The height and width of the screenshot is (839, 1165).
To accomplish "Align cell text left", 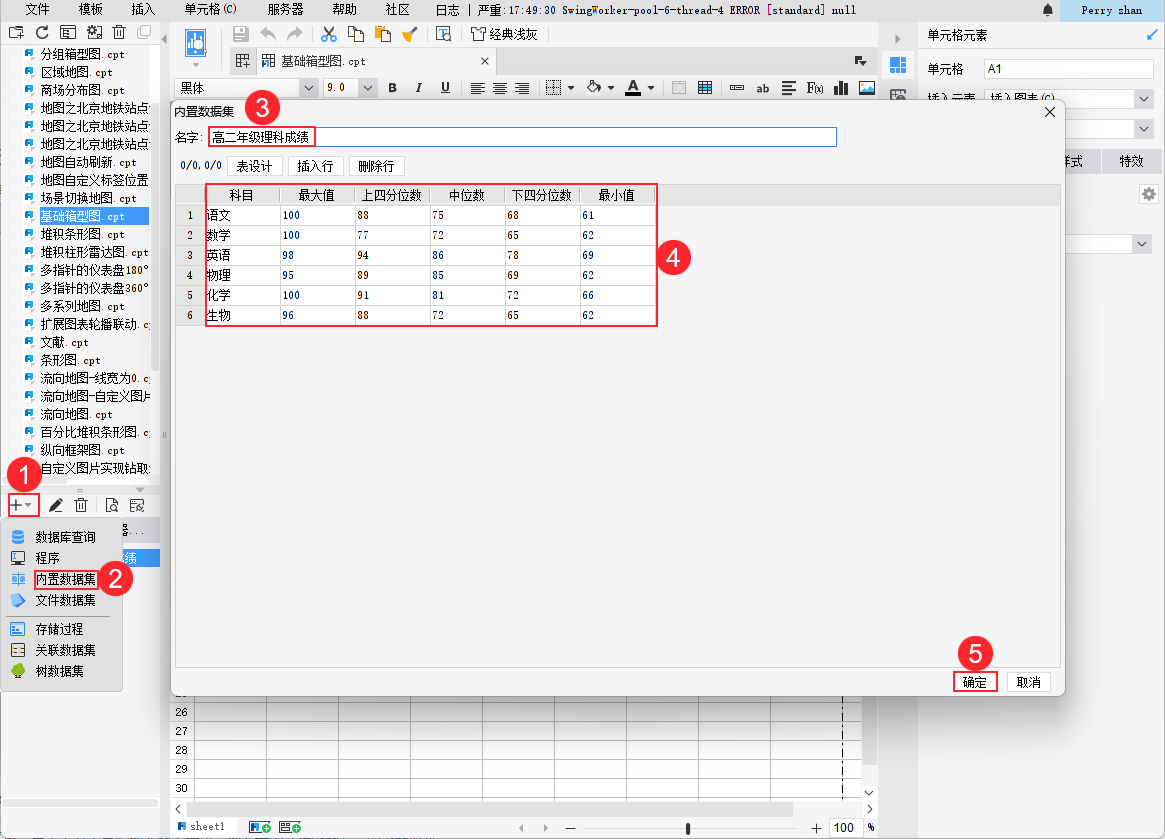I will tap(478, 88).
